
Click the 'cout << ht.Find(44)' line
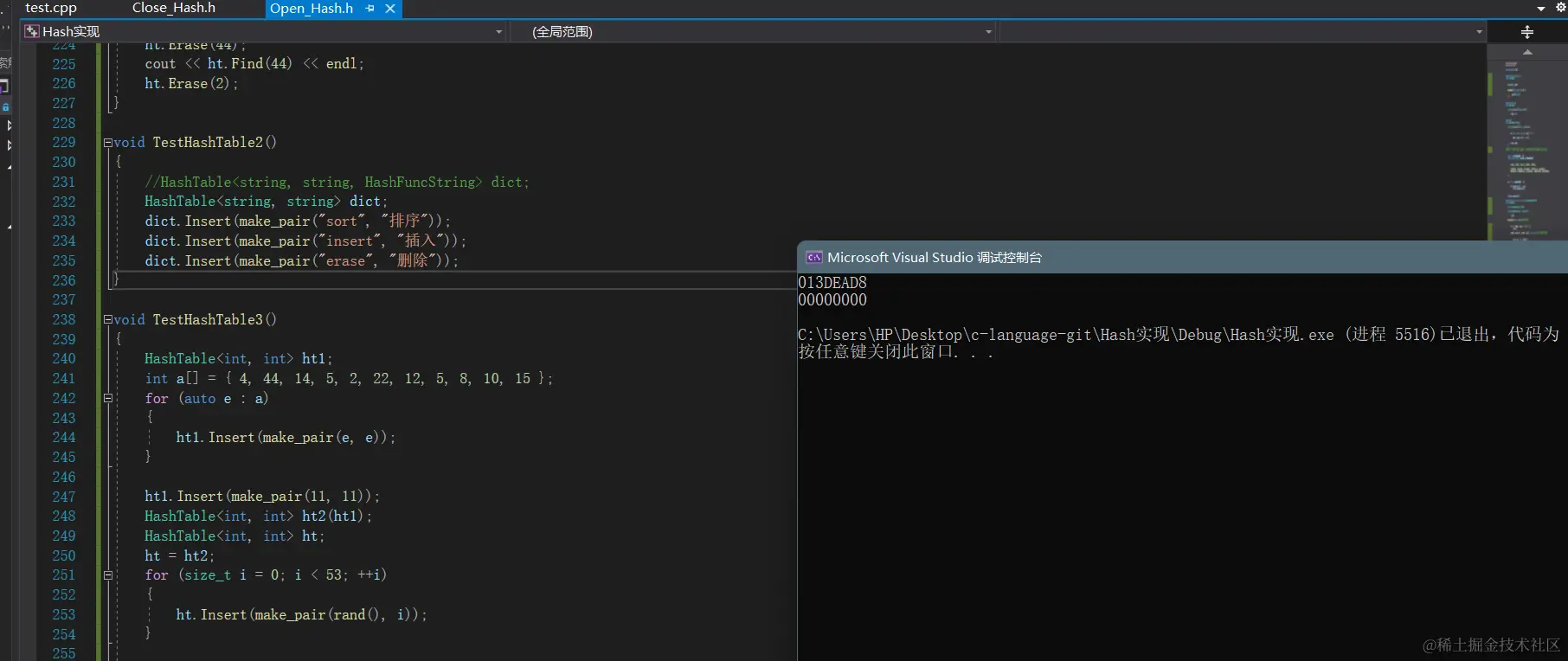click(x=254, y=64)
